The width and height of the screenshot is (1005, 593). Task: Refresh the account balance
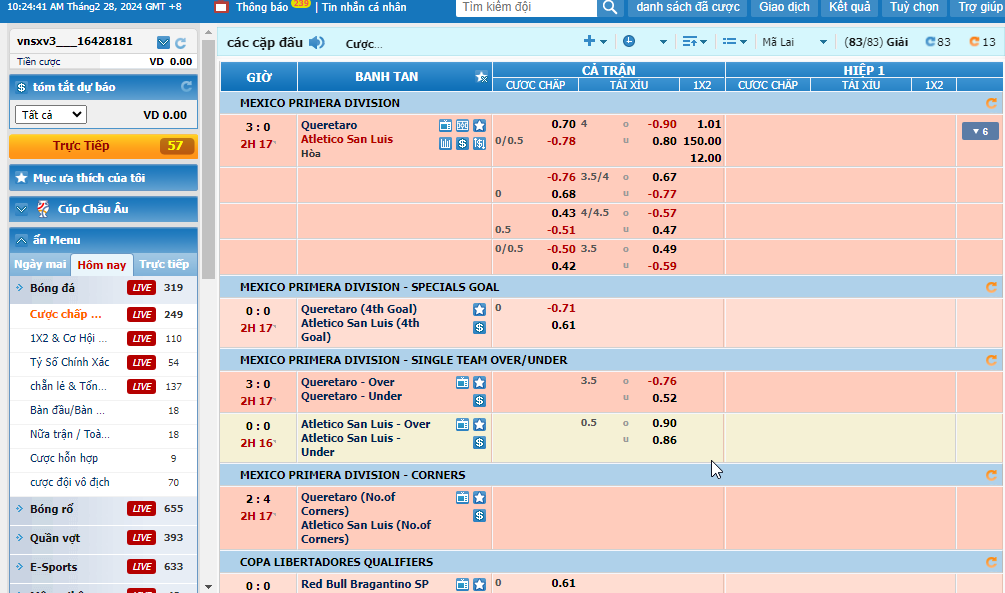coord(180,43)
